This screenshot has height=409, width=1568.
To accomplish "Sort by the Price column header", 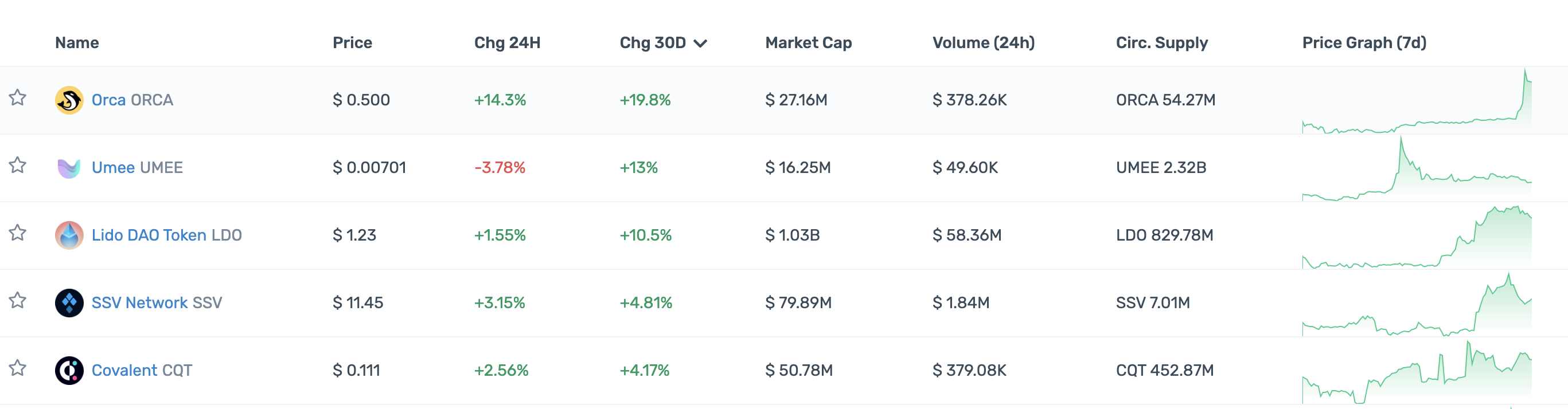I will (352, 42).
